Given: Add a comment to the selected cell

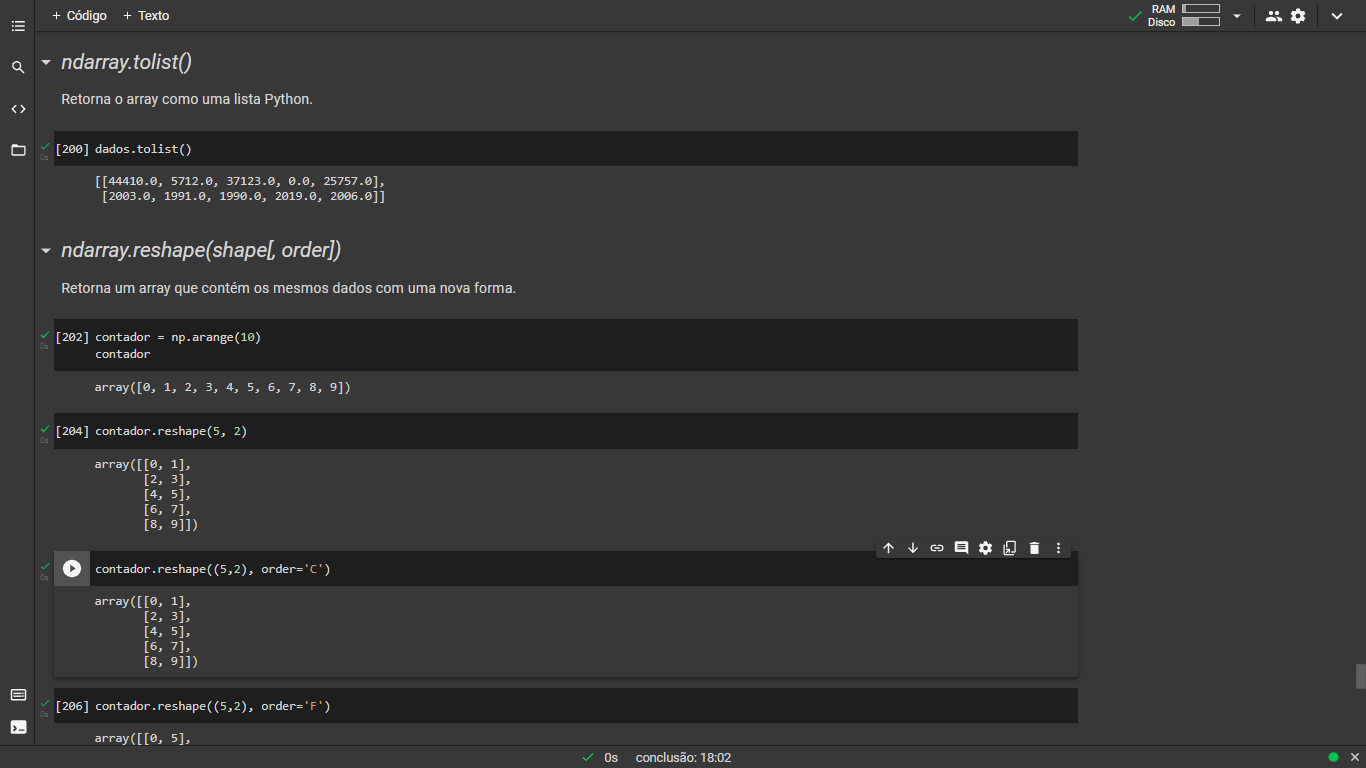Looking at the screenshot, I should [x=961, y=548].
